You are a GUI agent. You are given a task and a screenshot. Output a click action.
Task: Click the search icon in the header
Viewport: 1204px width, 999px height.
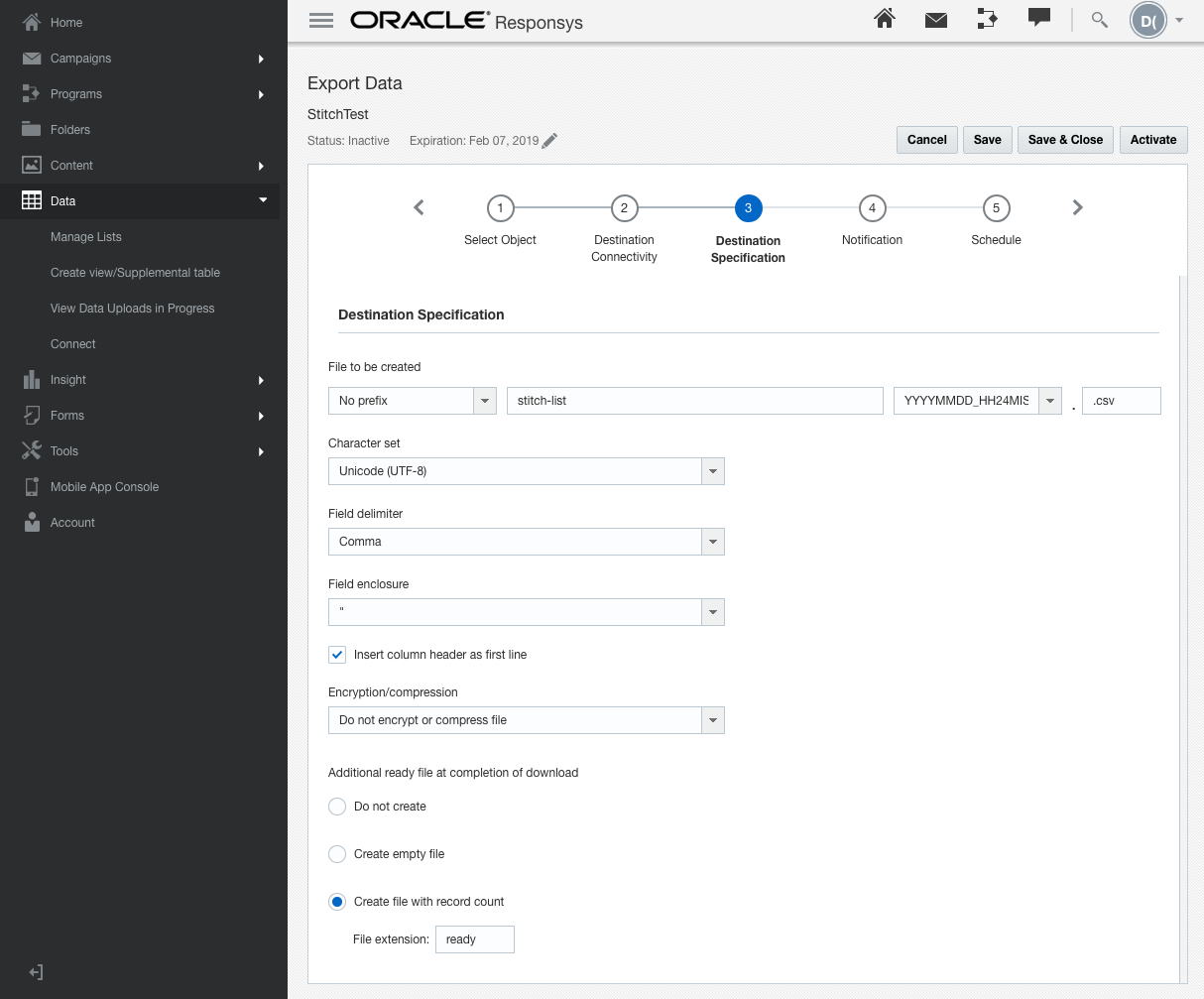1098,19
